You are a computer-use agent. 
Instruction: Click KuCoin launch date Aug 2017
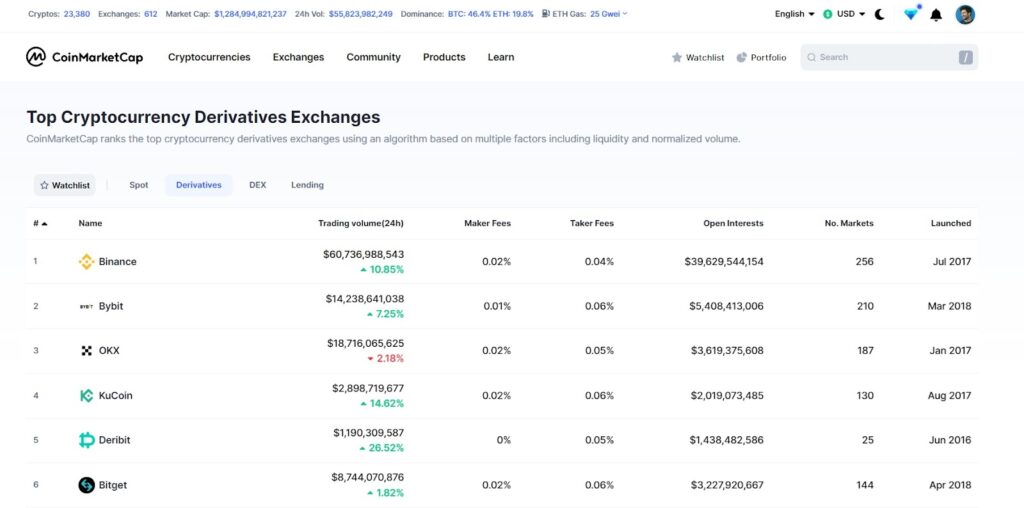click(x=950, y=396)
